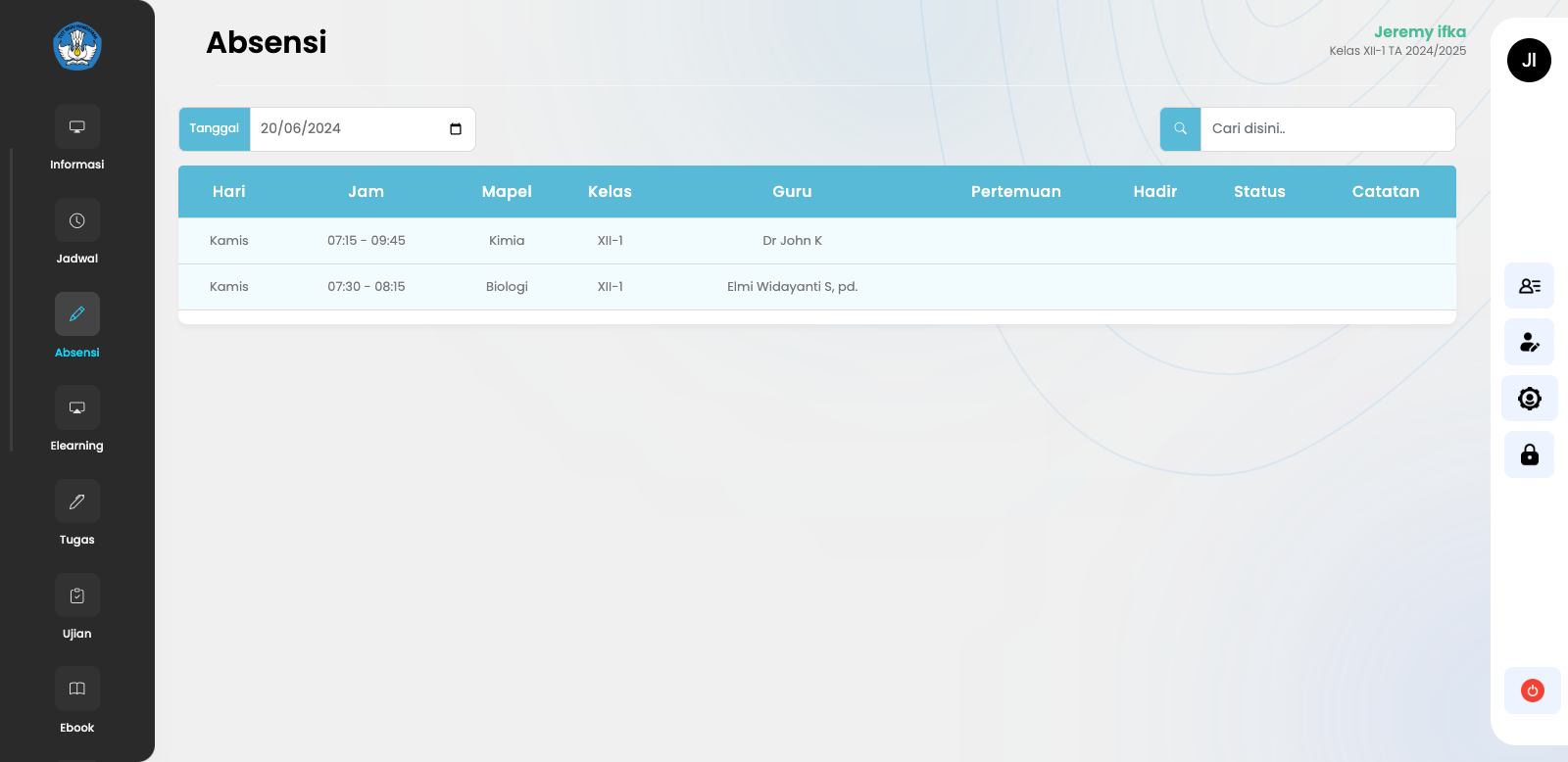Viewport: 1568px width, 762px height.
Task: Select the Absensi pen icon
Action: (x=77, y=314)
